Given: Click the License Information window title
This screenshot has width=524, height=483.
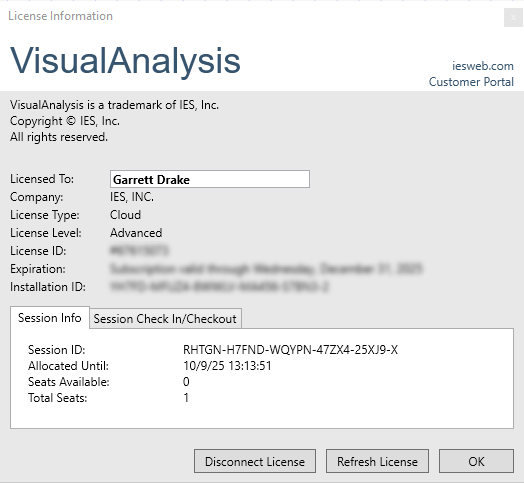Looking at the screenshot, I should [60, 16].
